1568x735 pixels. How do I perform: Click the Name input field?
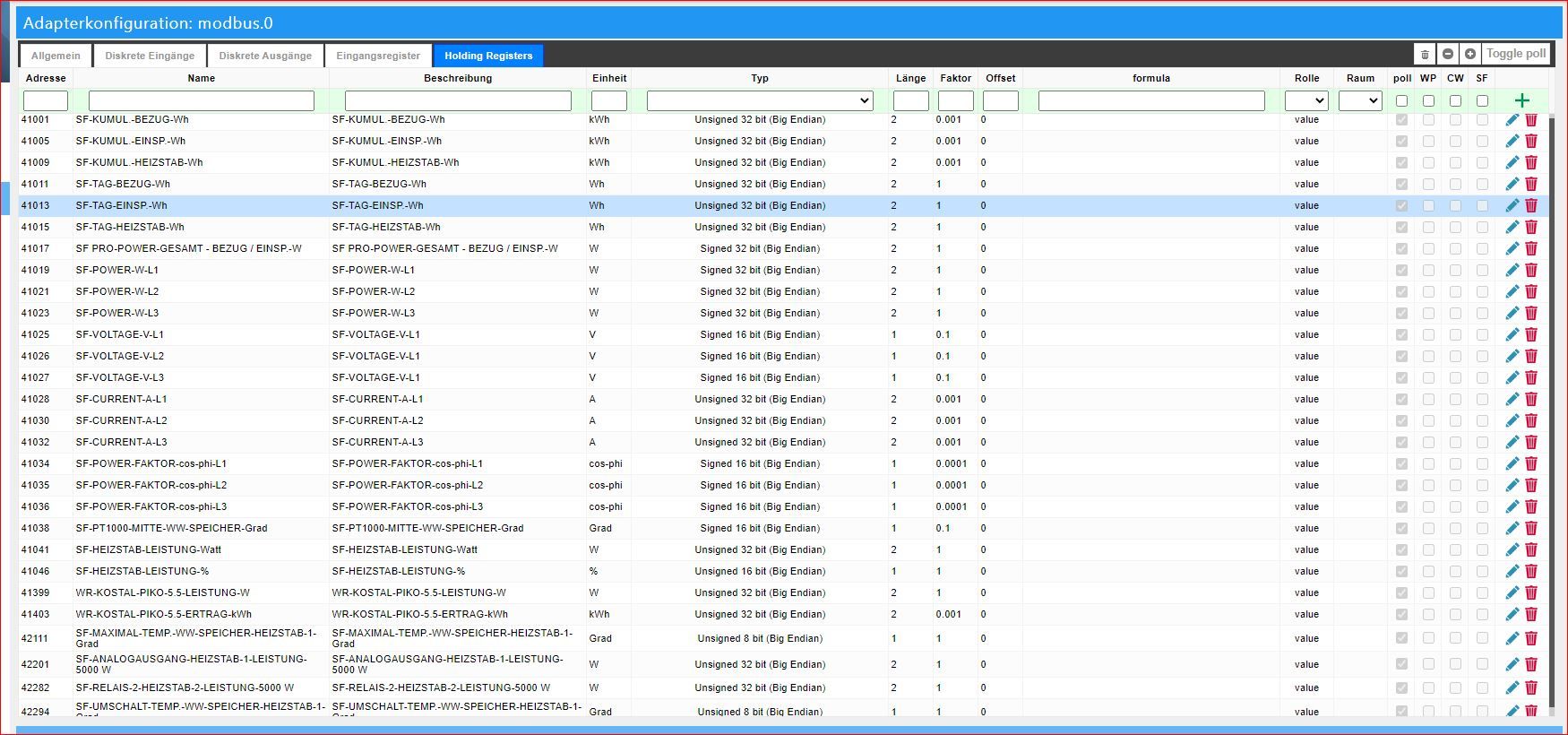click(x=202, y=100)
